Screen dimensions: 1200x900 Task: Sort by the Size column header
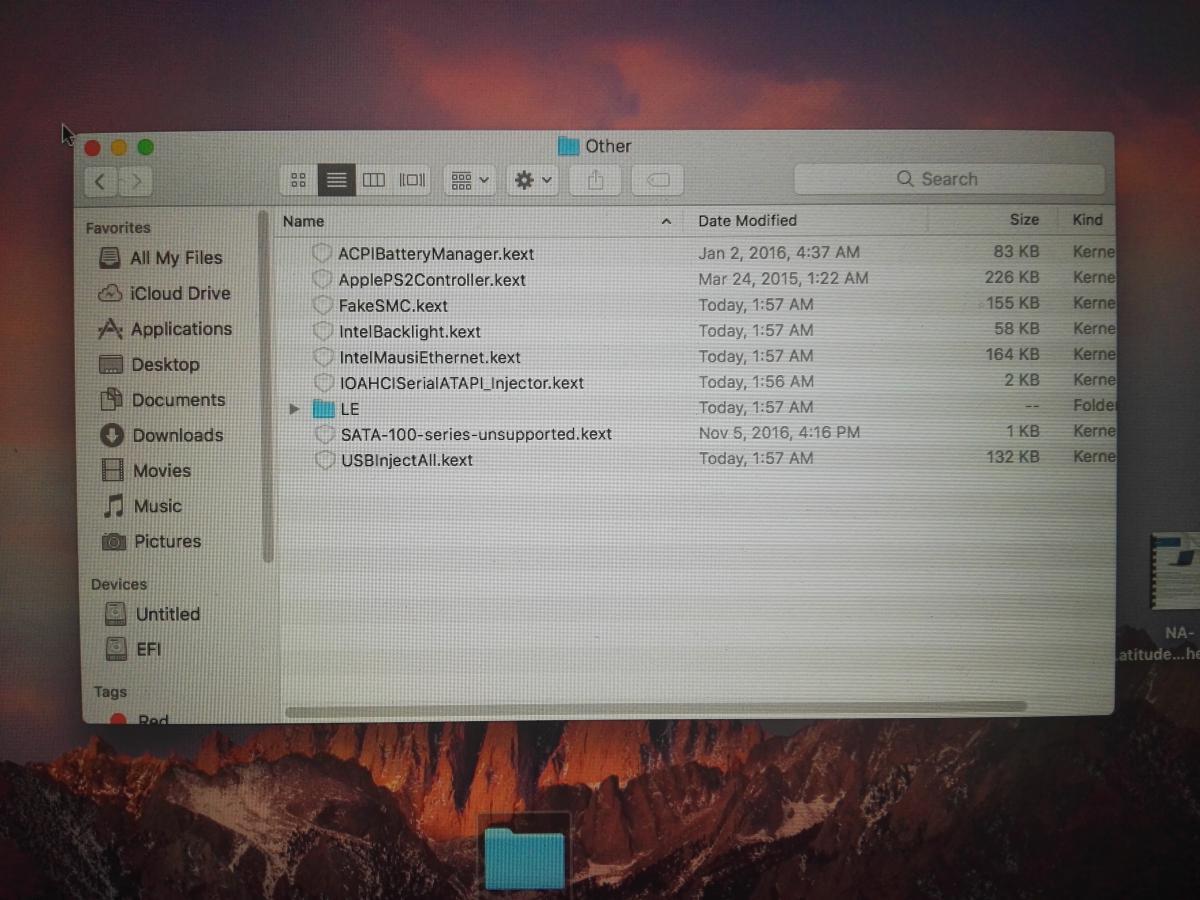coord(1024,219)
